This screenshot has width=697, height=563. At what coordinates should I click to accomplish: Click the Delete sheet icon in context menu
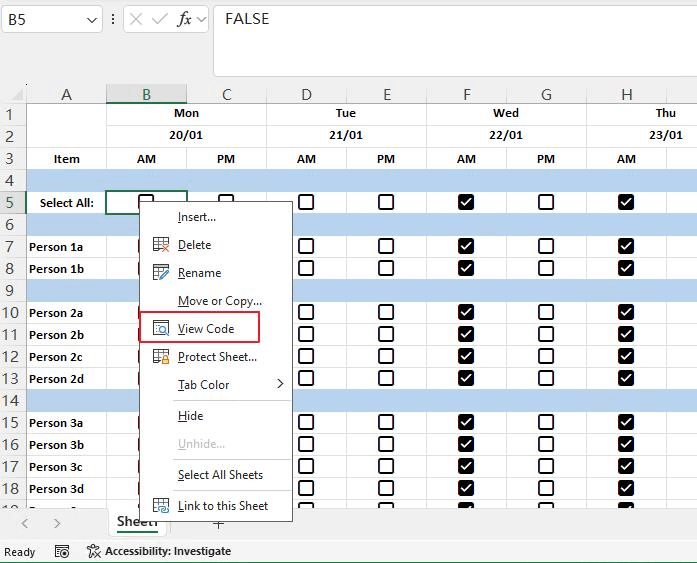(x=161, y=244)
